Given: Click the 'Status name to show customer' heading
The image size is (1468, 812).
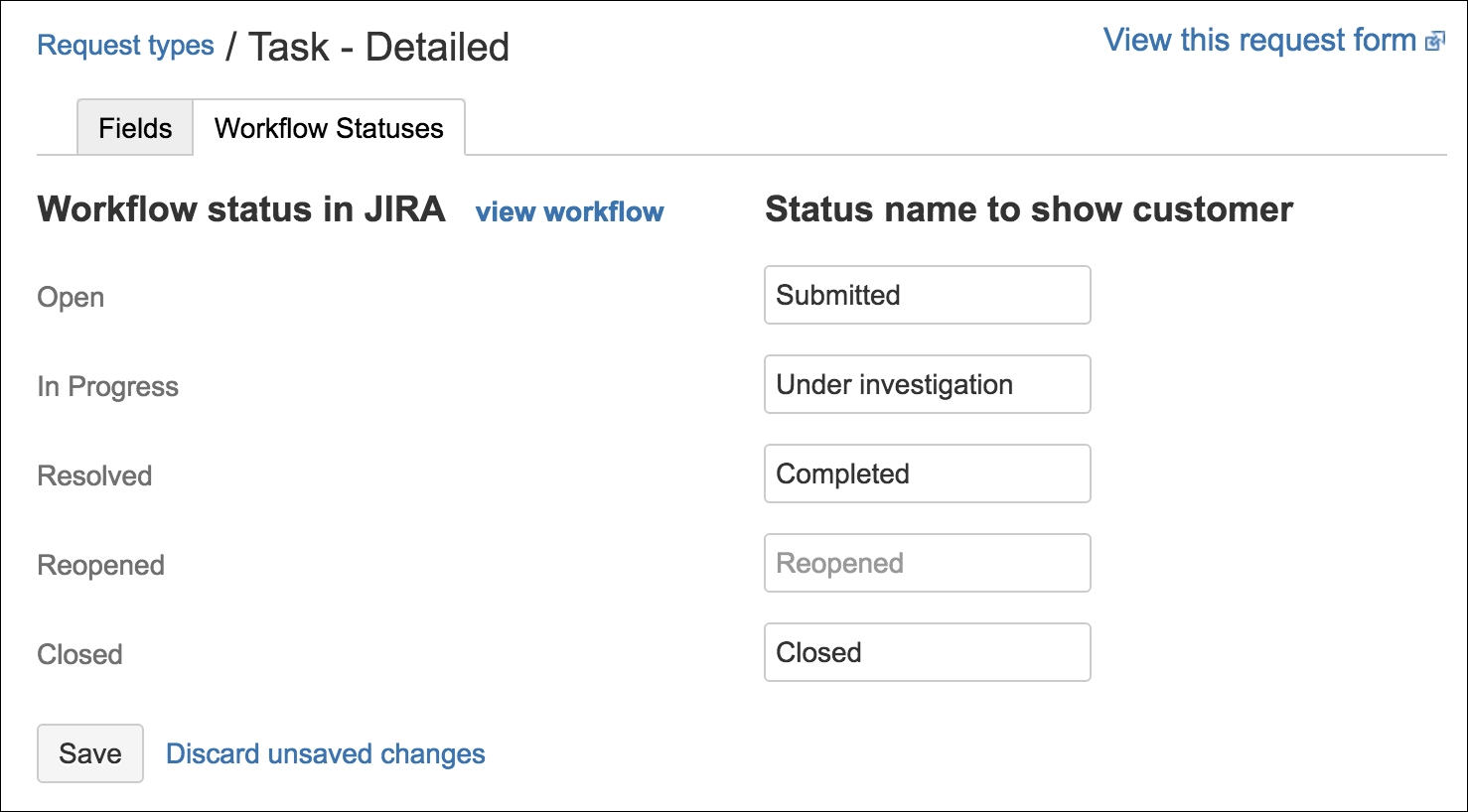Looking at the screenshot, I should (1027, 209).
